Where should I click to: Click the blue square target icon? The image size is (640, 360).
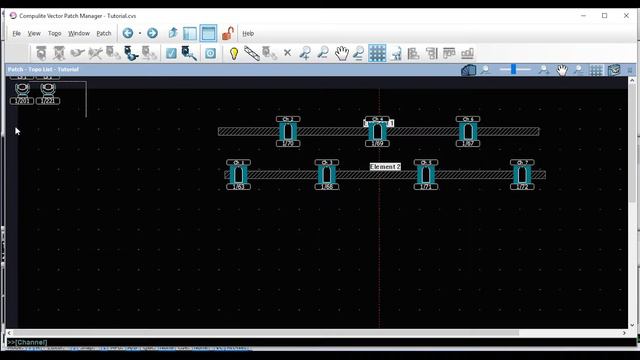click(210, 53)
